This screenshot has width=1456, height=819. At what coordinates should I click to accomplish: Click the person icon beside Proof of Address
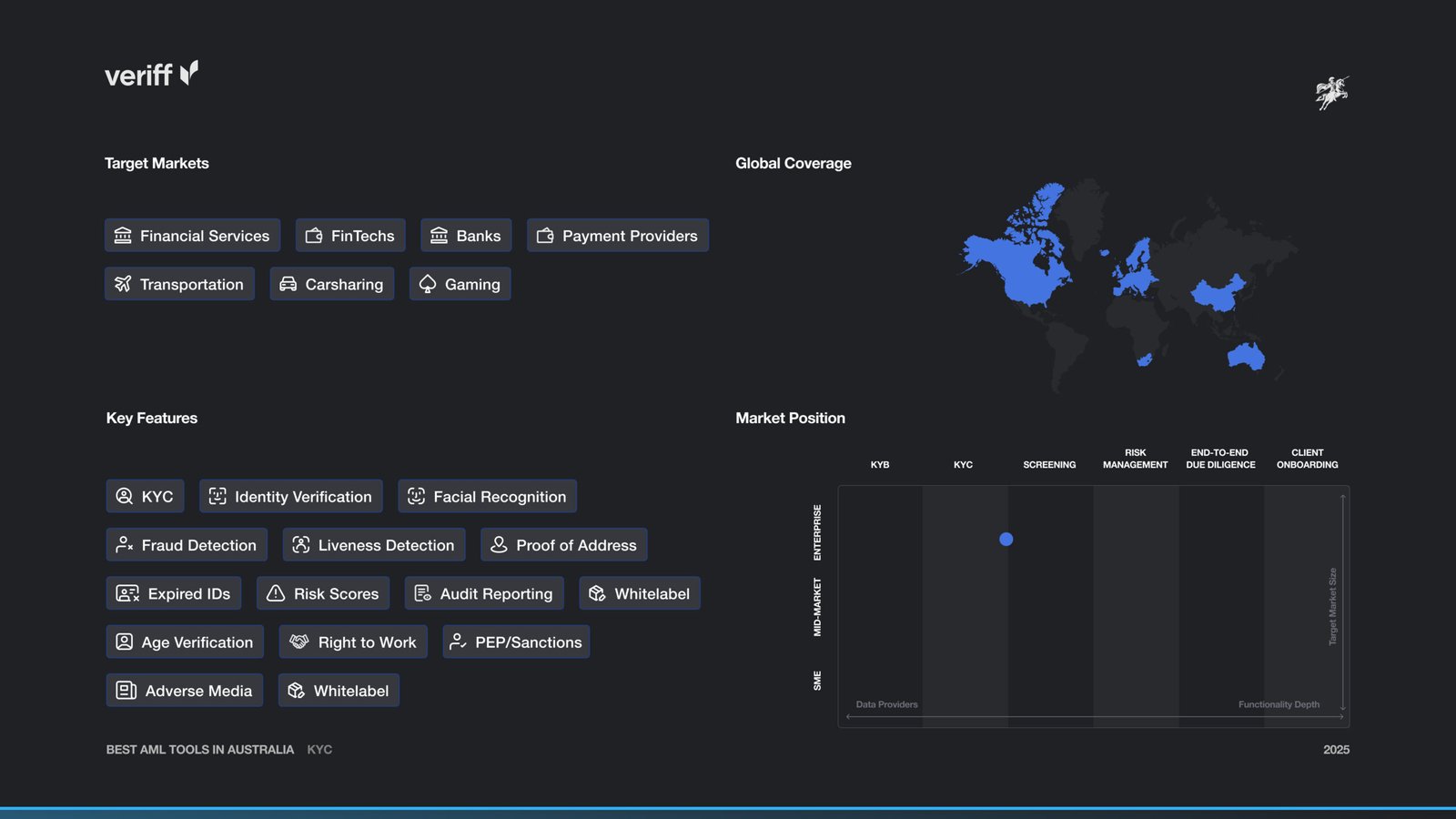[499, 544]
